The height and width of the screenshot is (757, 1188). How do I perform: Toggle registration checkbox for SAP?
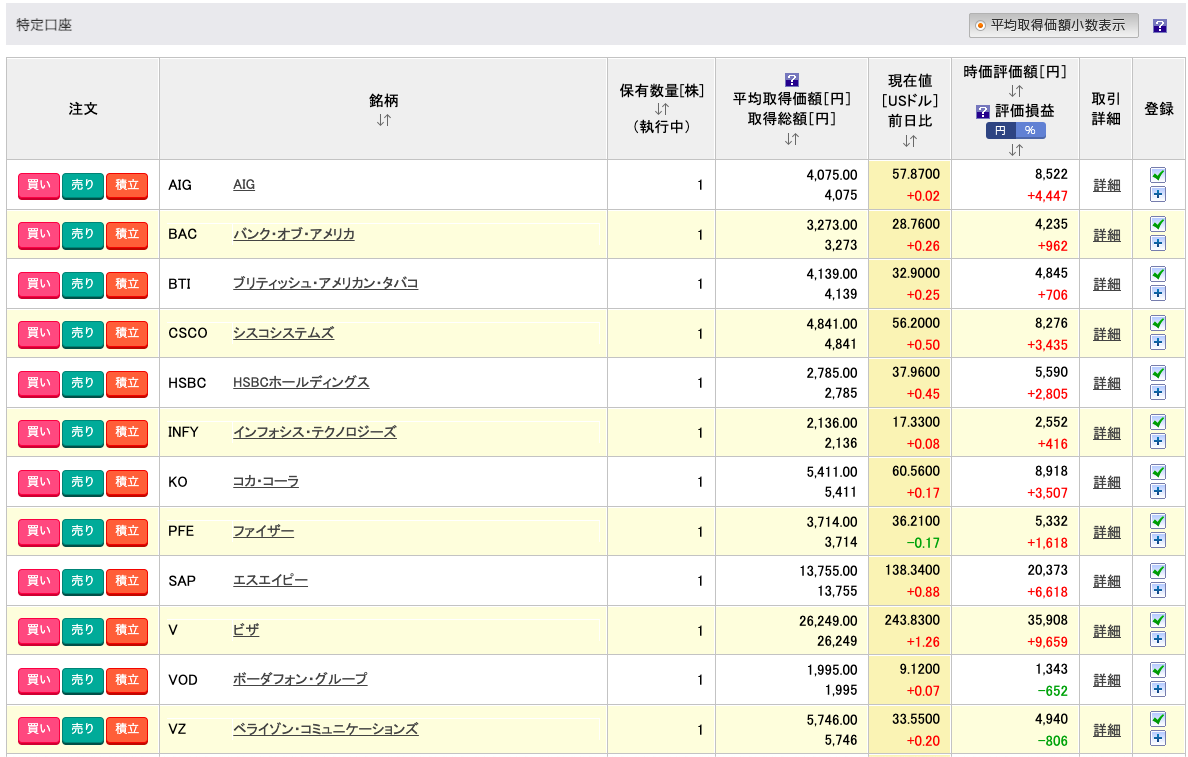tap(1158, 571)
